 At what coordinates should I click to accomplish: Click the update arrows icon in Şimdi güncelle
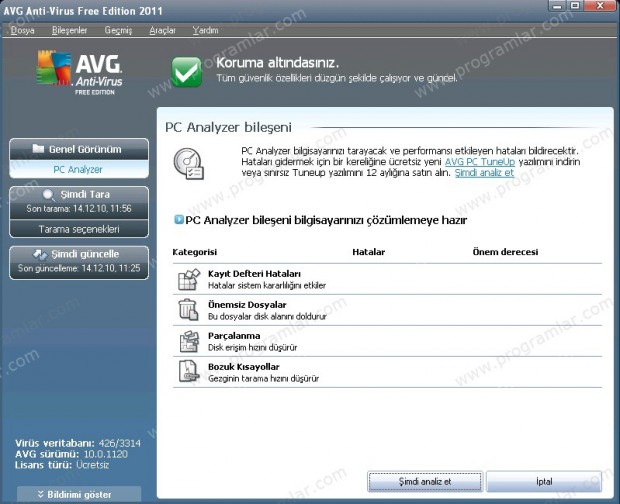pos(40,255)
